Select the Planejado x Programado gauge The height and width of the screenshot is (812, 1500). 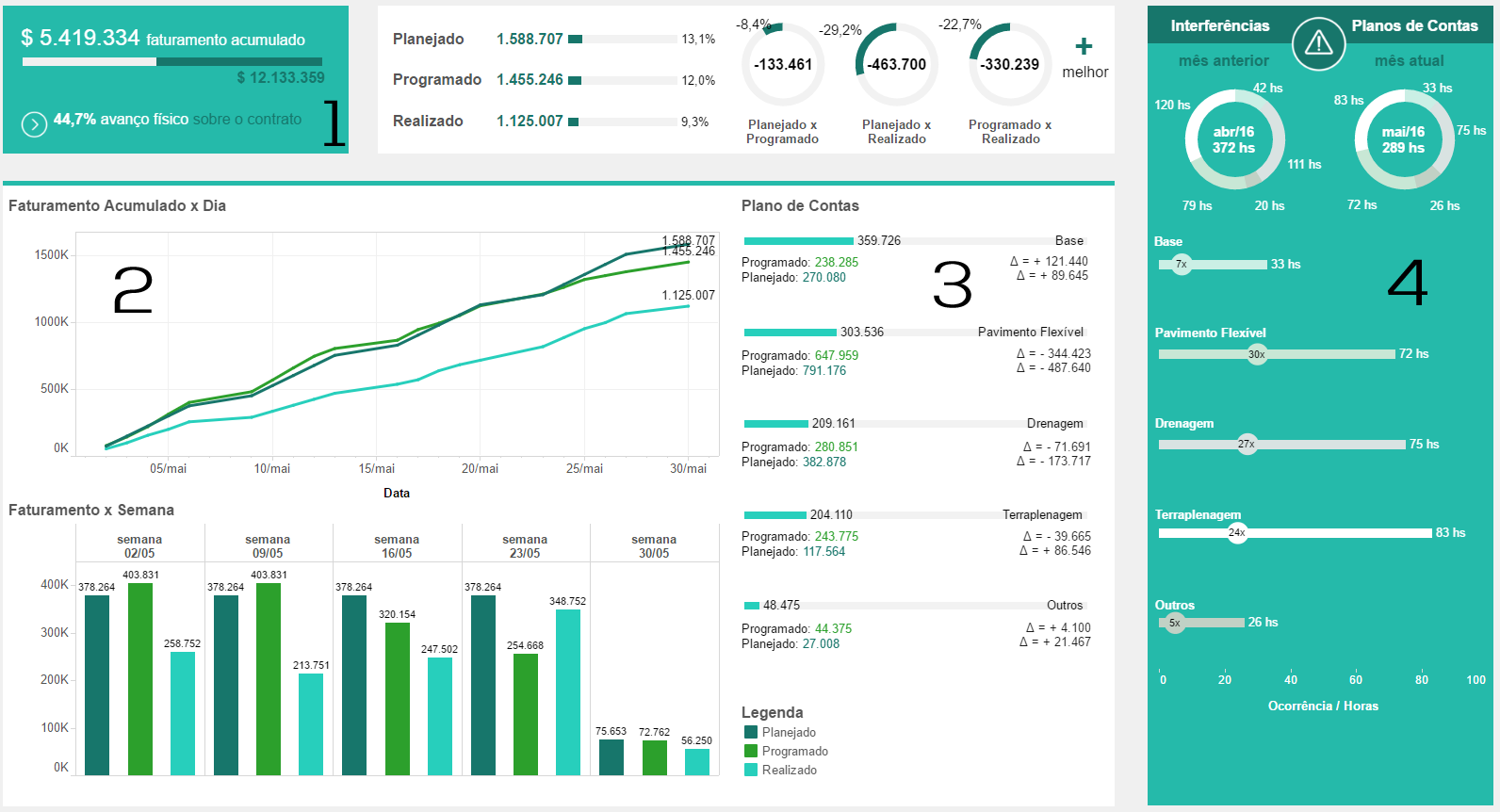click(783, 65)
